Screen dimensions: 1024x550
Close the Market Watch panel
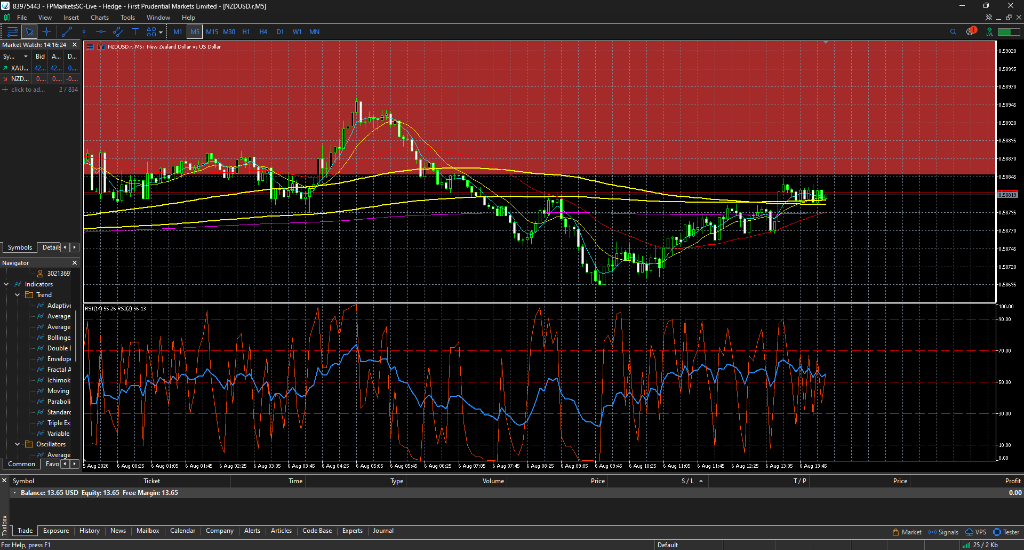pos(74,45)
